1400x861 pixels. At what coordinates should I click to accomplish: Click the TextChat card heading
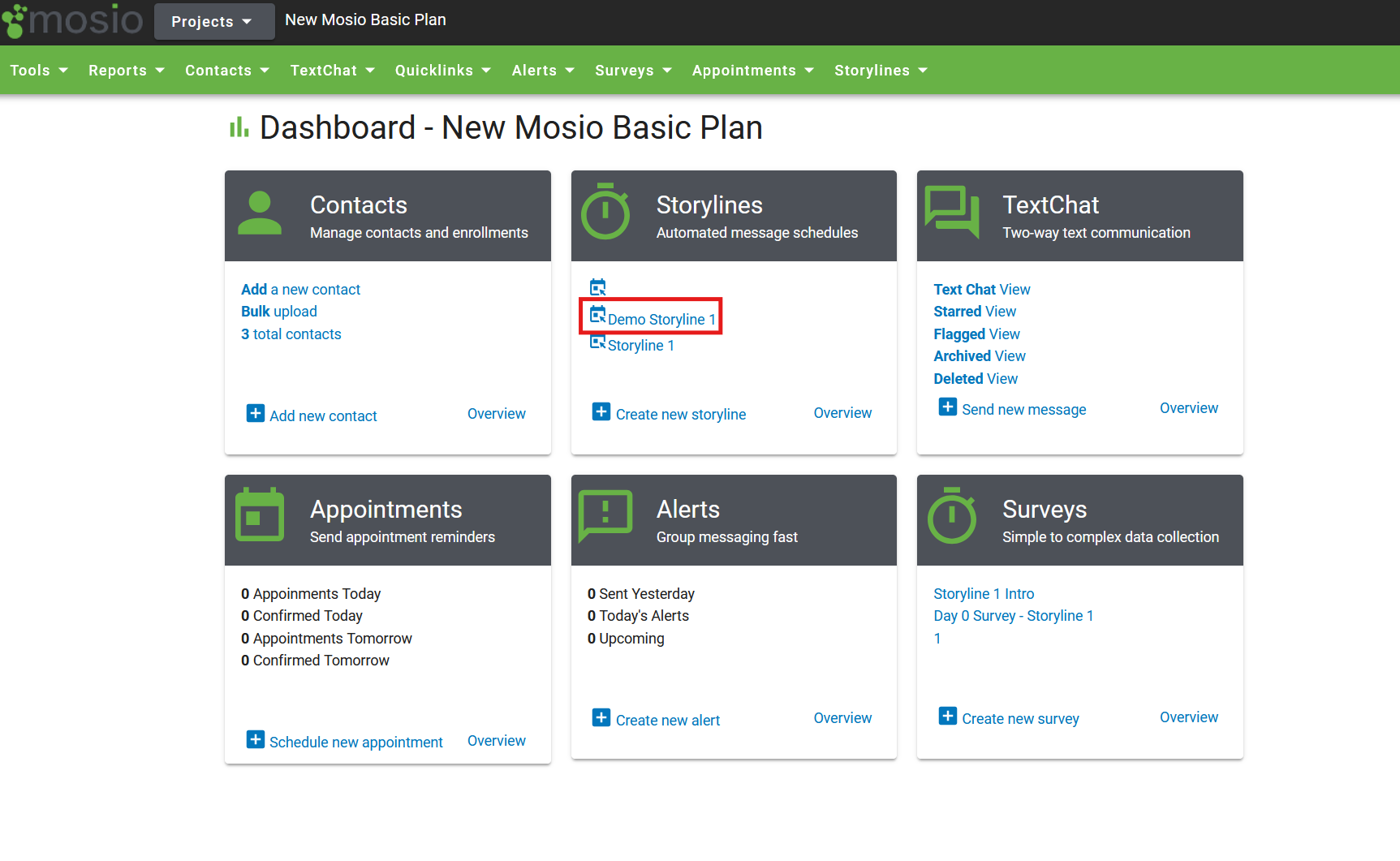[1050, 205]
